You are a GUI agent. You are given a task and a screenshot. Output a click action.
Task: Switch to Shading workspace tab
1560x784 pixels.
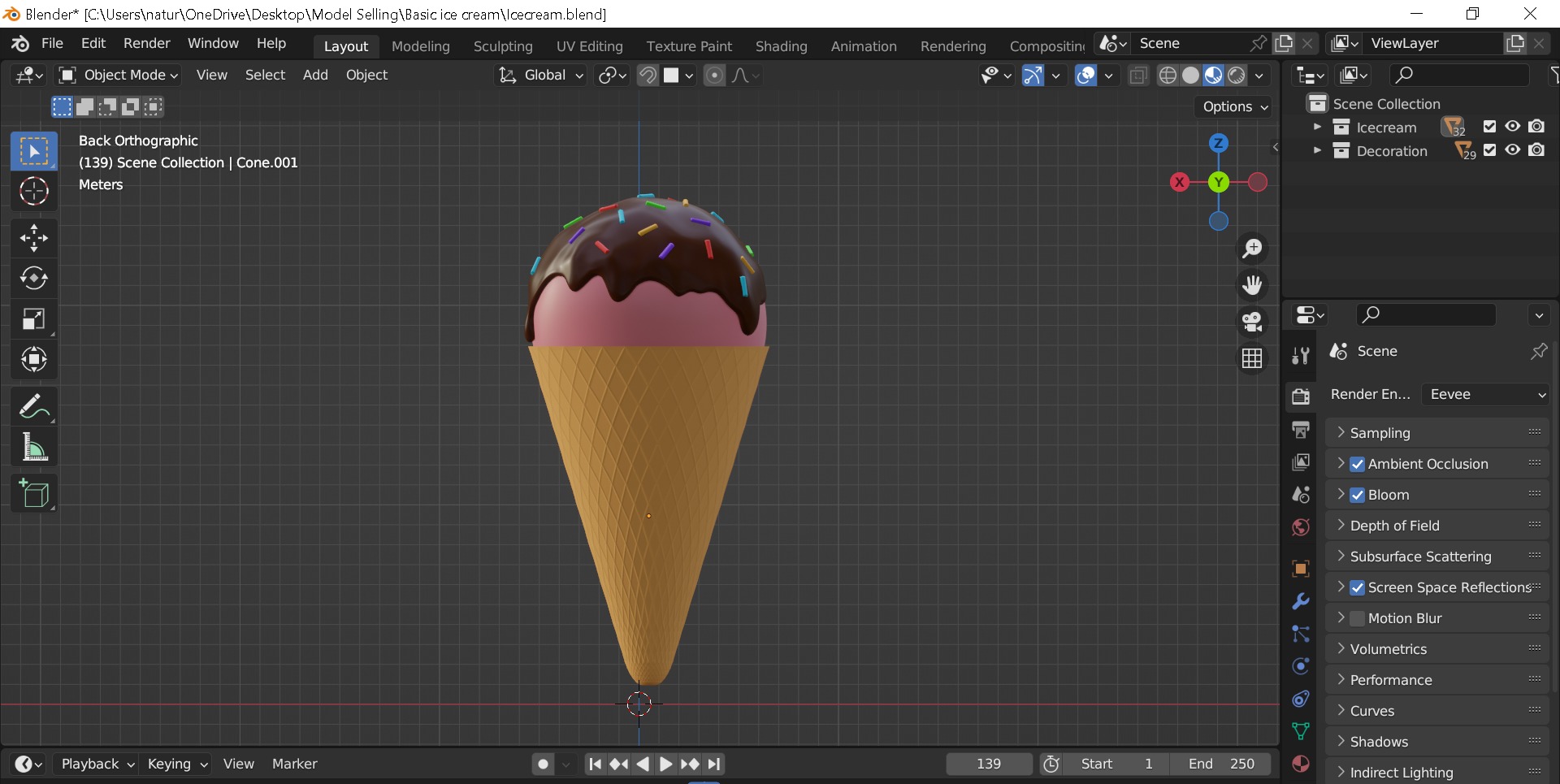click(782, 46)
